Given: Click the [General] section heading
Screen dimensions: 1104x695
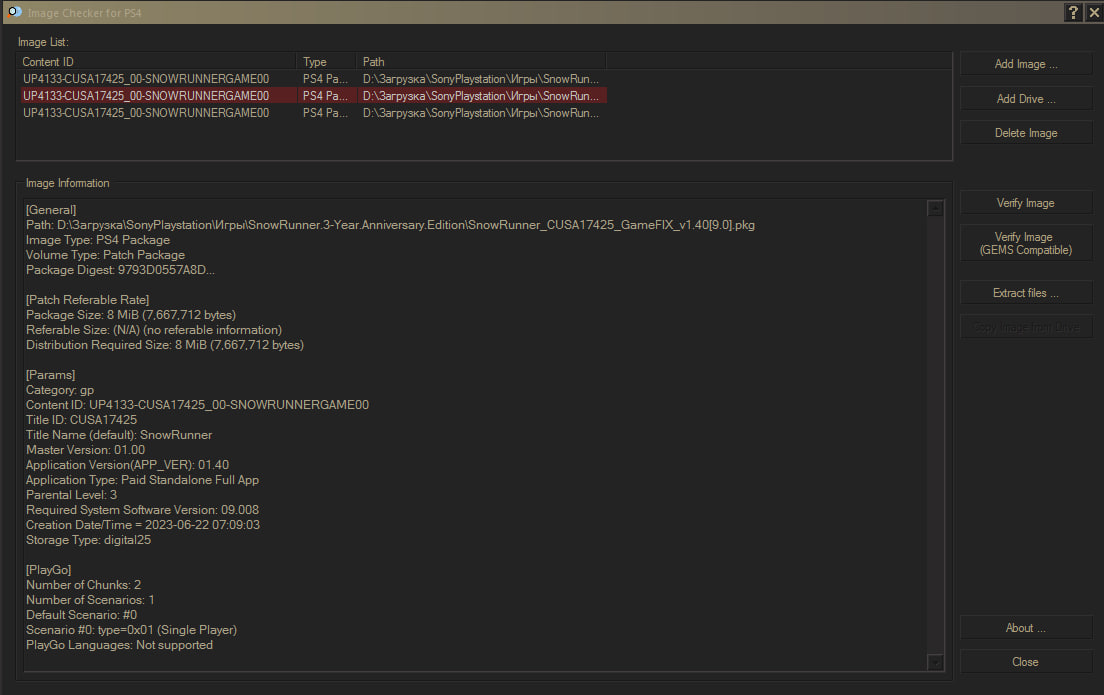Looking at the screenshot, I should tap(51, 210).
